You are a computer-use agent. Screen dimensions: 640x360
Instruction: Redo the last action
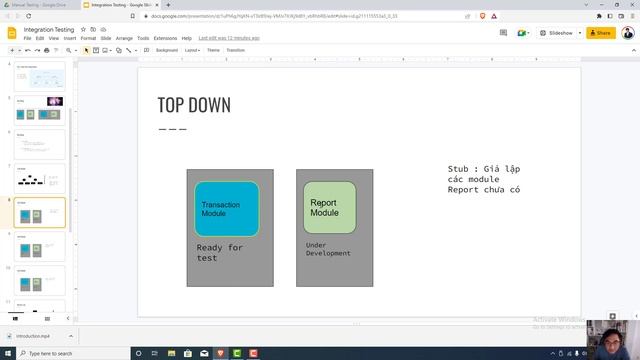pos(37,50)
